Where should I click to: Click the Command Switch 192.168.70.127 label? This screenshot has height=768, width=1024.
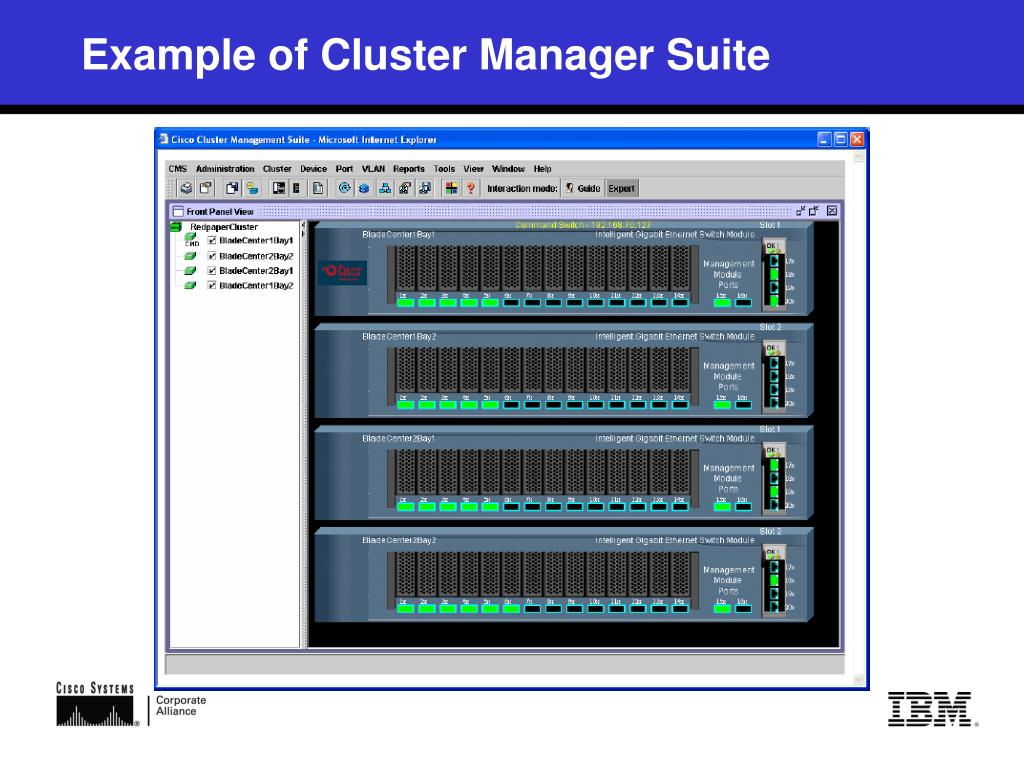583,225
